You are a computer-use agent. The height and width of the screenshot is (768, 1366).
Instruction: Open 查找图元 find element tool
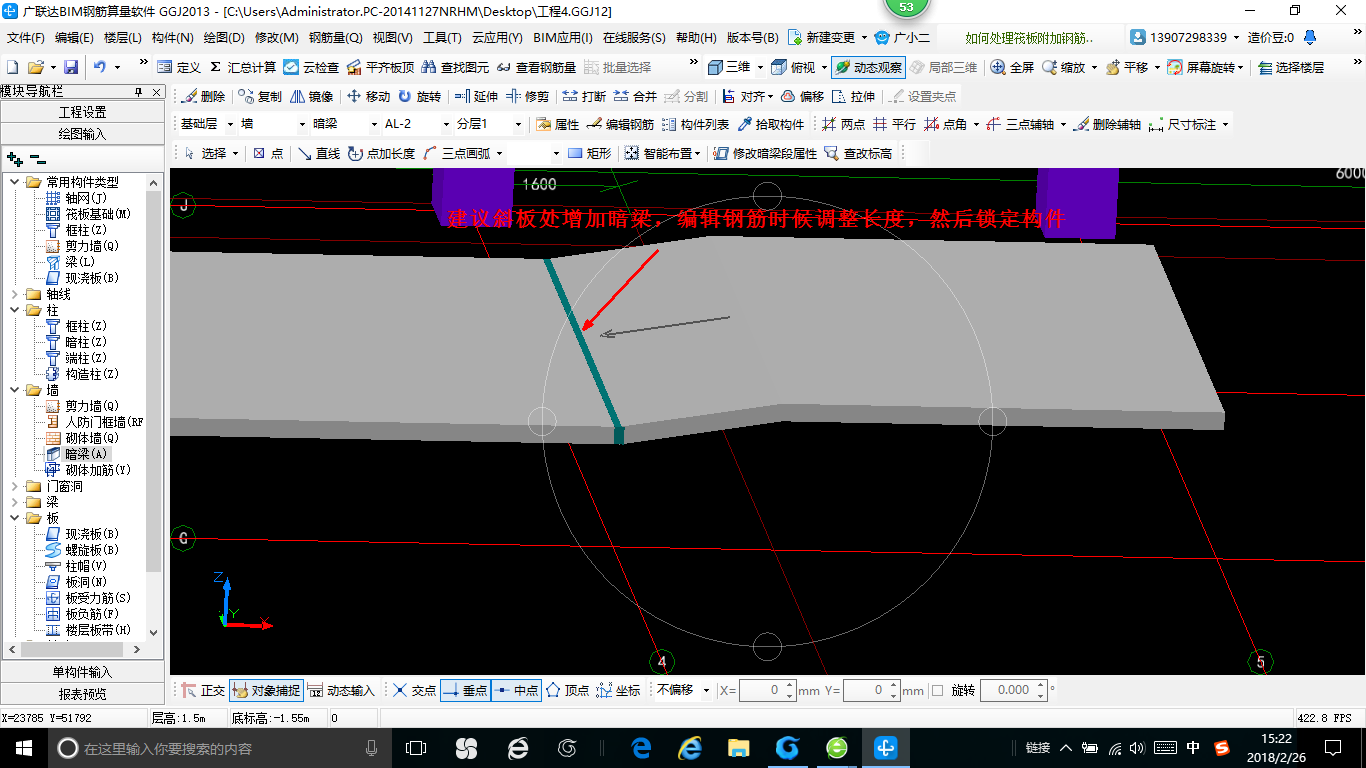click(x=455, y=67)
